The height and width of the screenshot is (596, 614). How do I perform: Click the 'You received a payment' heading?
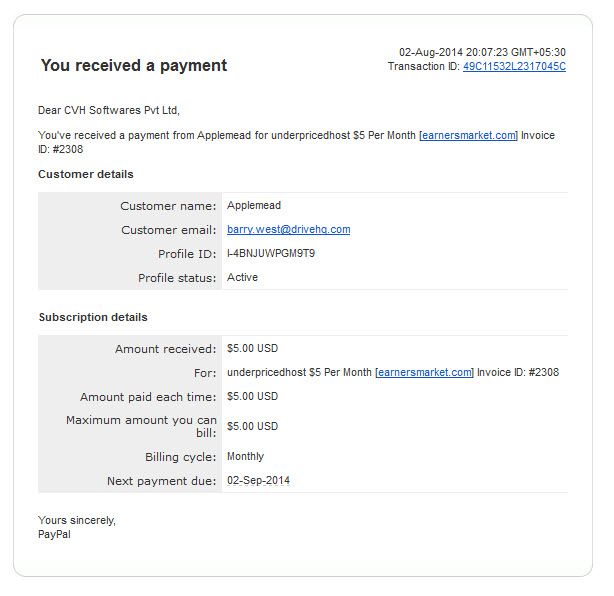click(x=134, y=65)
